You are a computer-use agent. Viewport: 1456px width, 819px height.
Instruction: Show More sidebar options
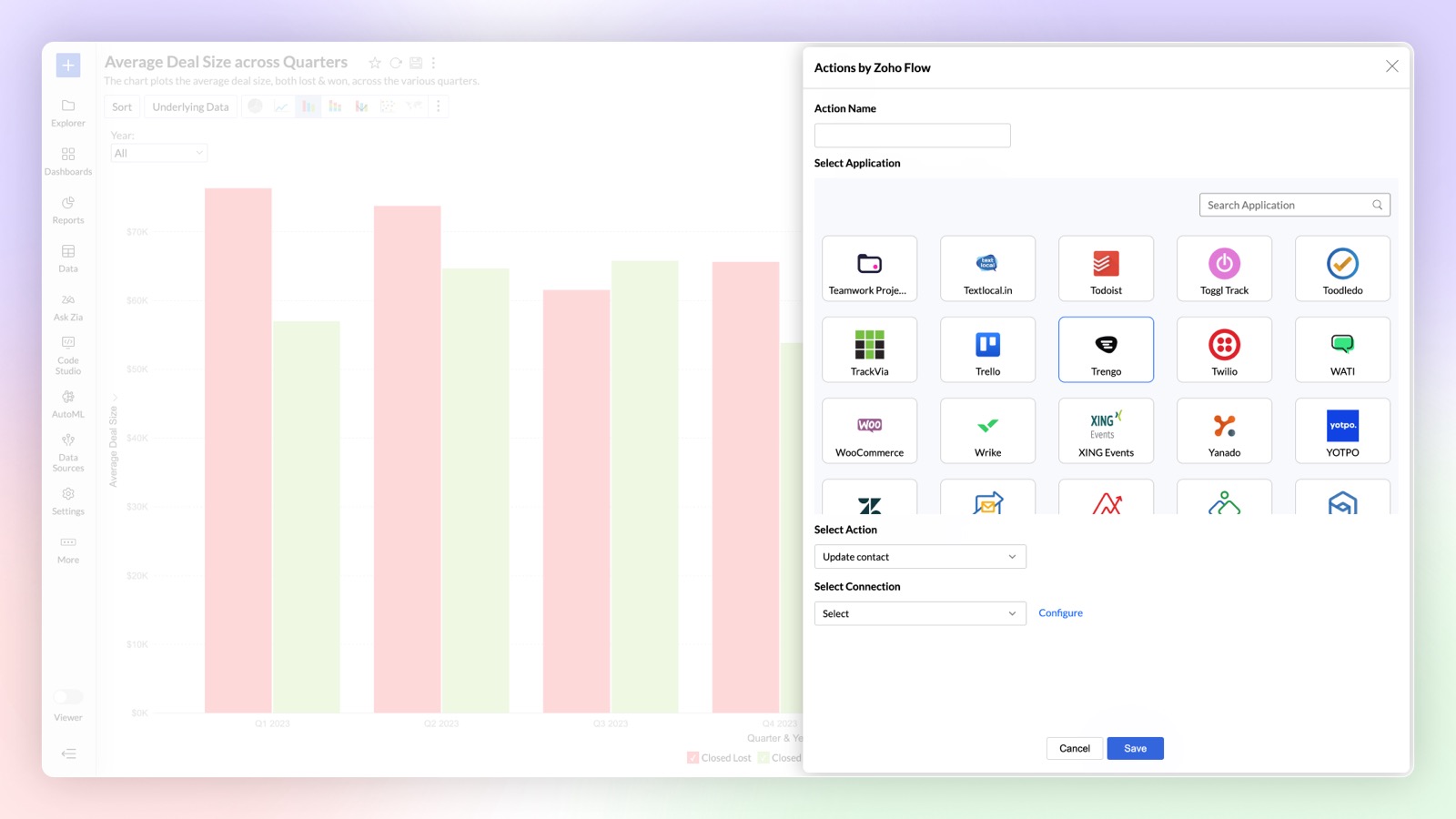click(x=68, y=550)
